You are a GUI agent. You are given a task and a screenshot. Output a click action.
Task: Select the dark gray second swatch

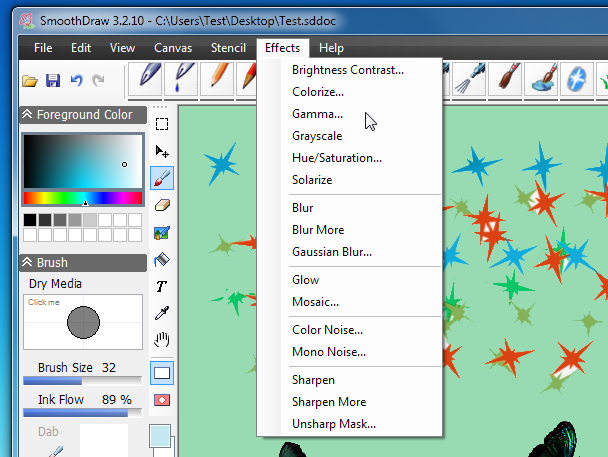(45, 220)
